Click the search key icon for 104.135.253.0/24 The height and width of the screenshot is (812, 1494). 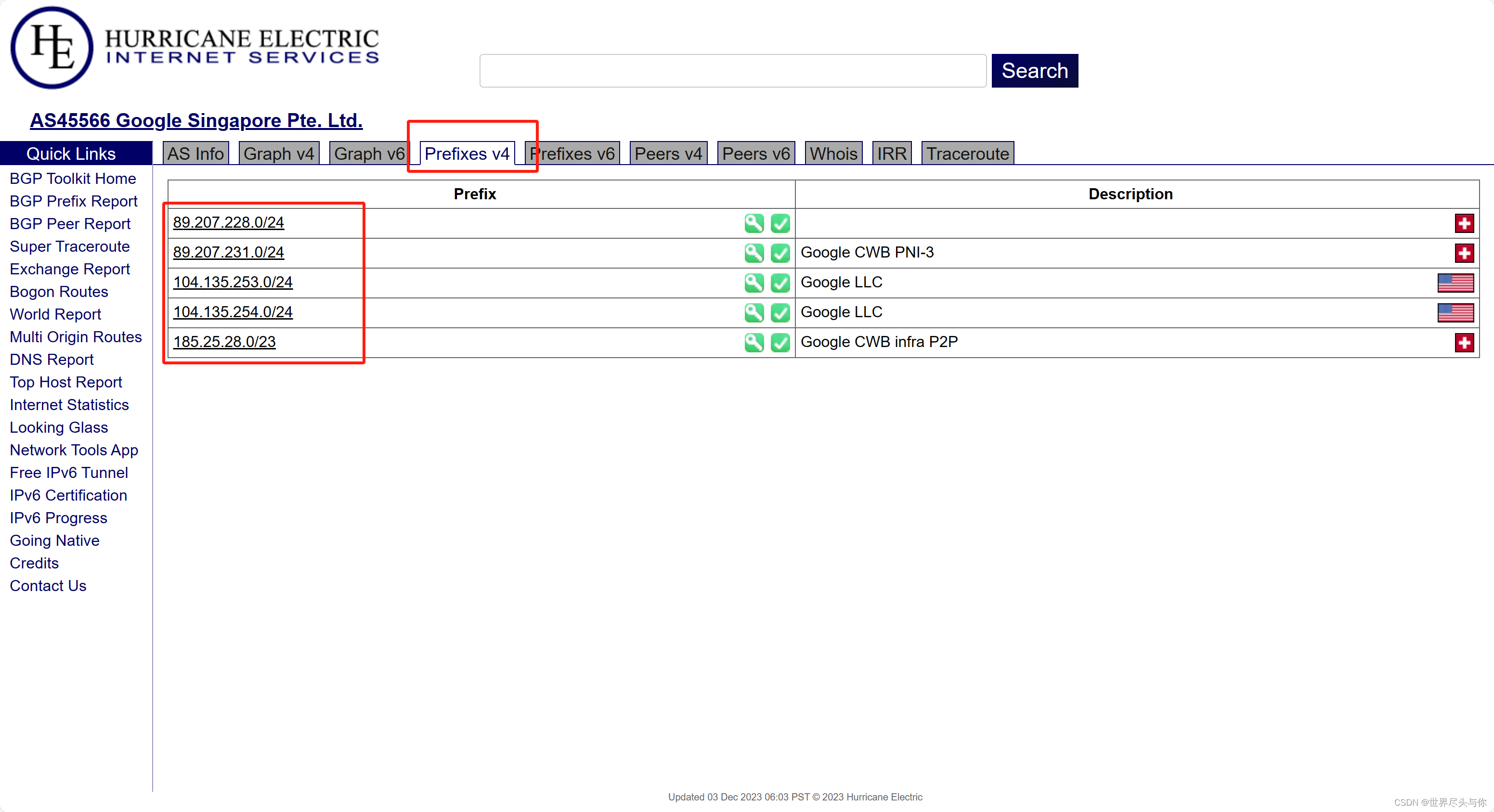[754, 283]
